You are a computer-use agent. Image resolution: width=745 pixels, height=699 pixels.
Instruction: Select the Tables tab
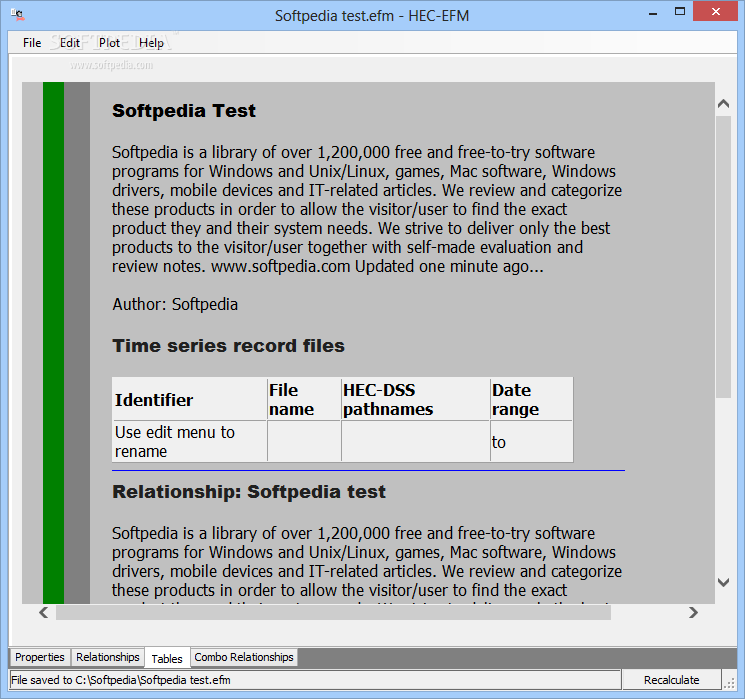pyautogui.click(x=167, y=658)
